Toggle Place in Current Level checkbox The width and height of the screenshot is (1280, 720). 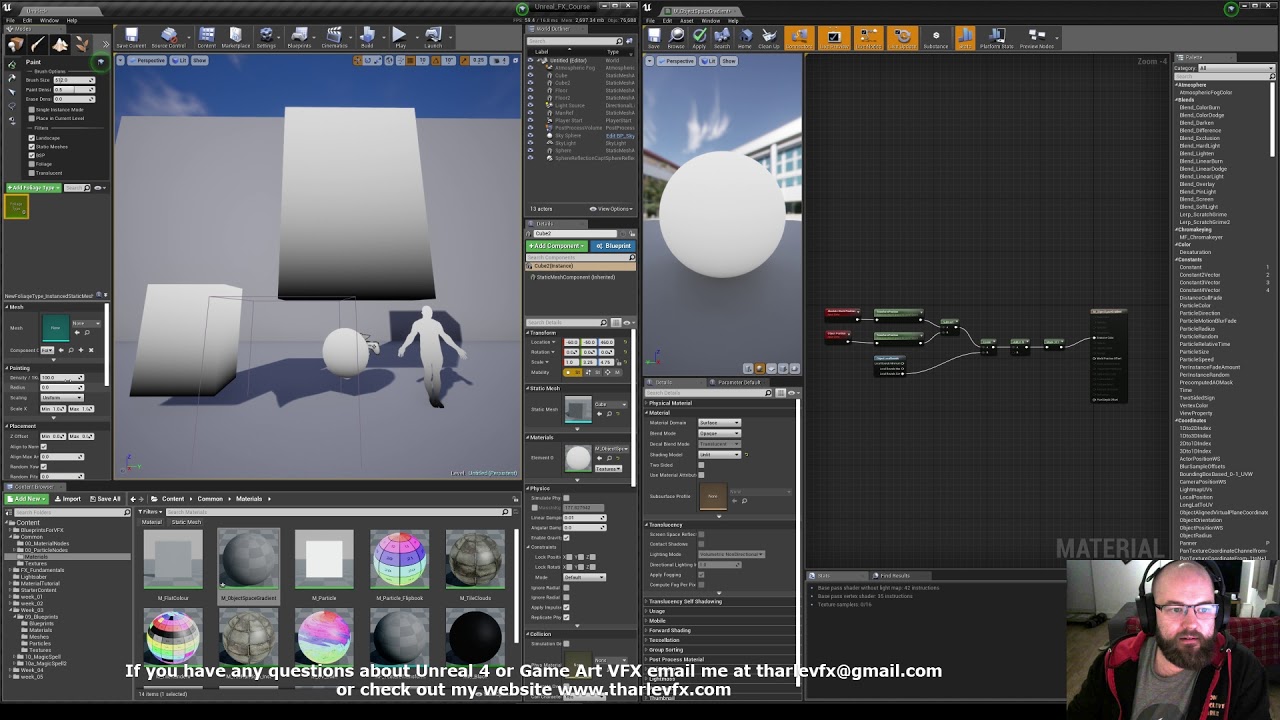pyautogui.click(x=31, y=118)
